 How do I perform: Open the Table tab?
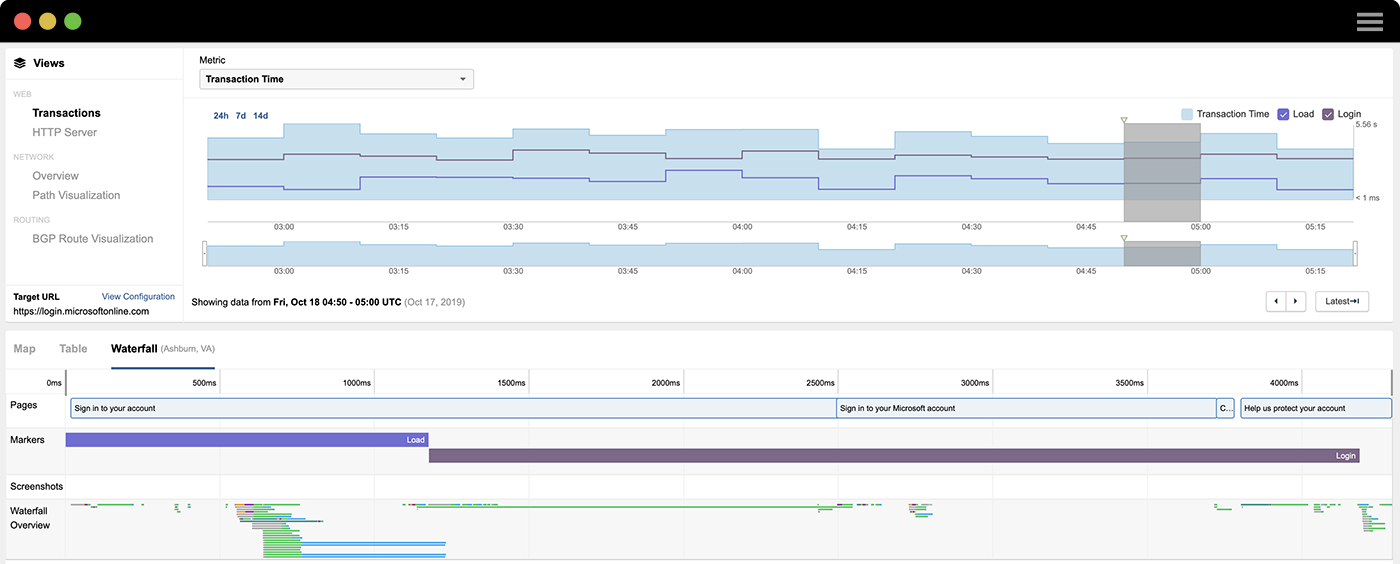coord(73,349)
